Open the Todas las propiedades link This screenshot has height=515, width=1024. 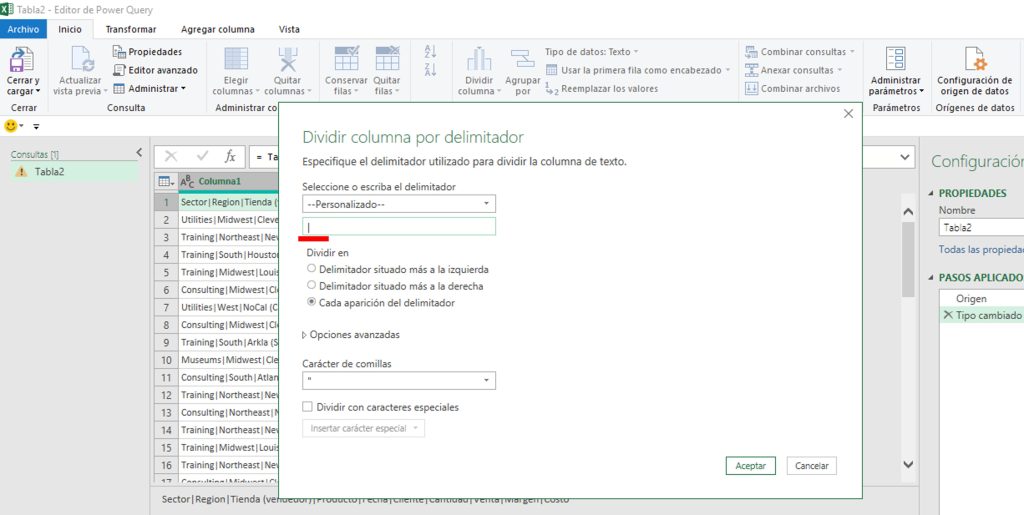981,249
